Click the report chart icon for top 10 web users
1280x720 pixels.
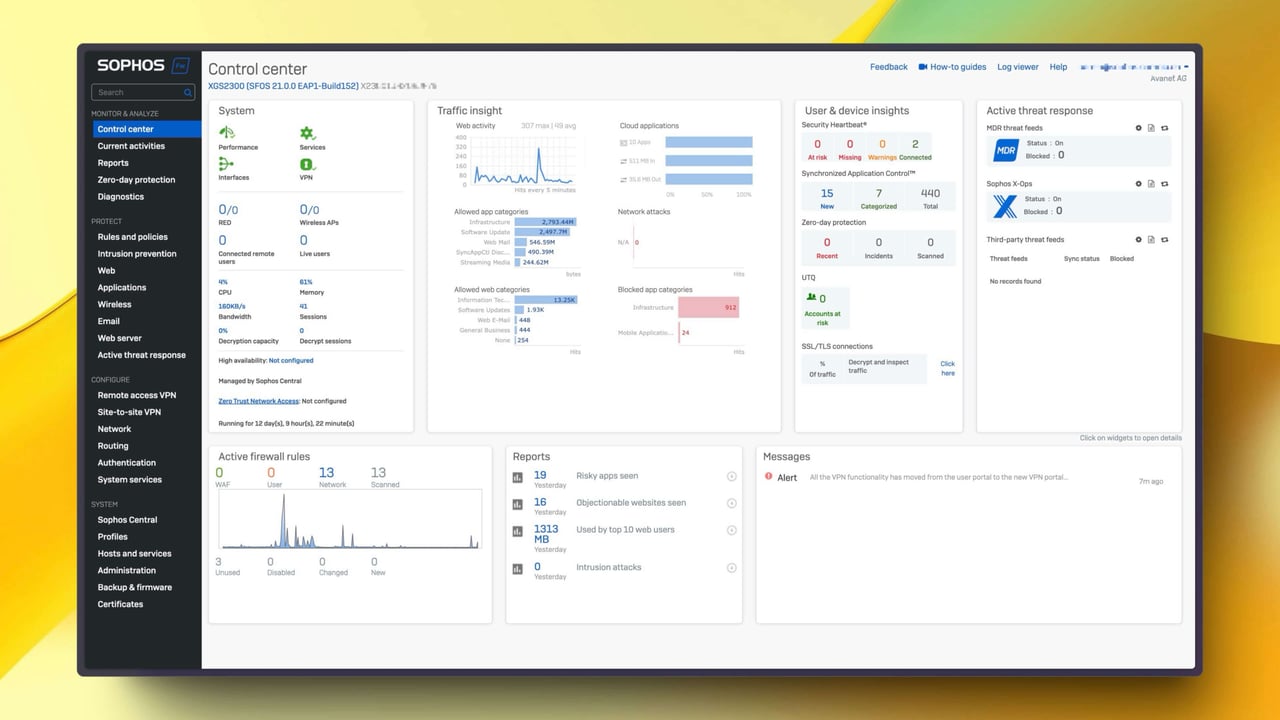pos(518,532)
